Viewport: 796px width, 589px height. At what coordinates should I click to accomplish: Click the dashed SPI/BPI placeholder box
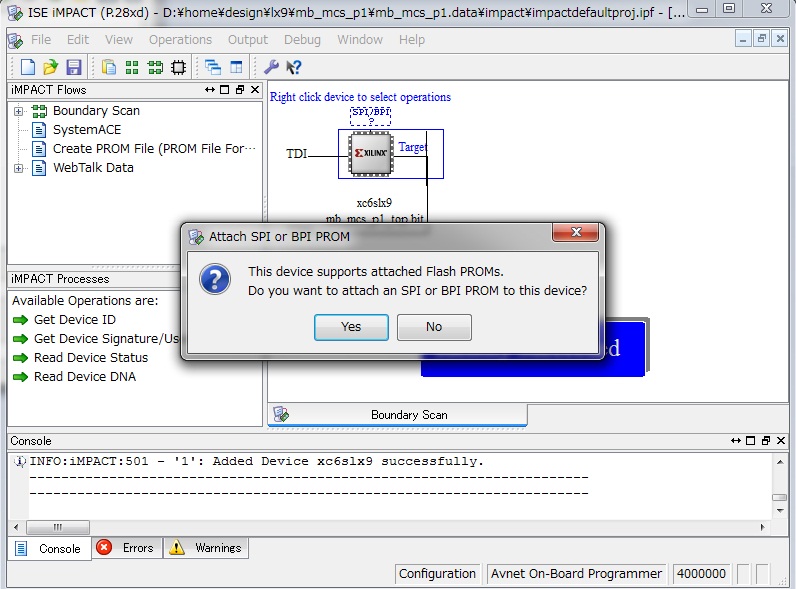(x=371, y=116)
